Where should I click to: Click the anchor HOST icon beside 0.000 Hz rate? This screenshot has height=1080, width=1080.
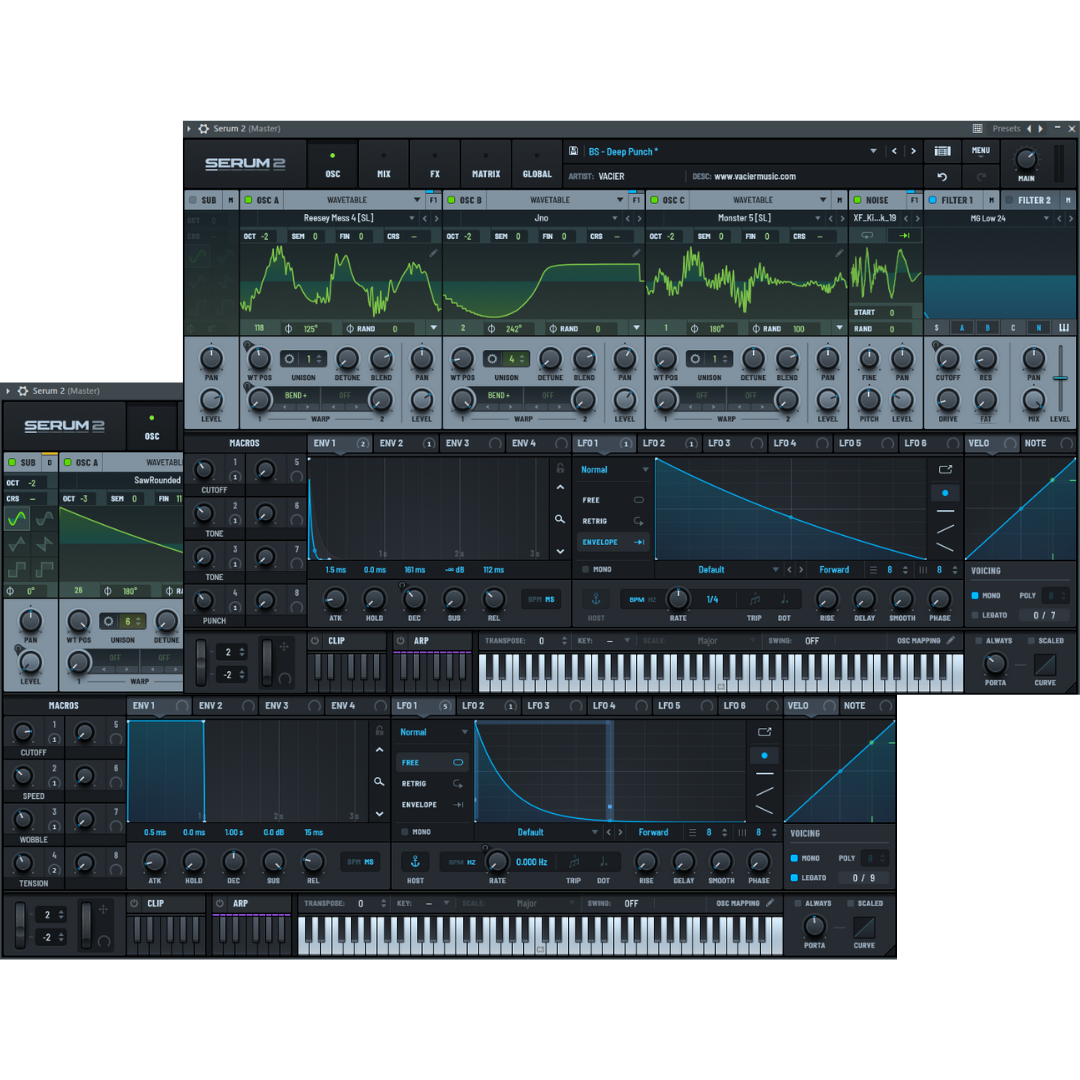(415, 862)
